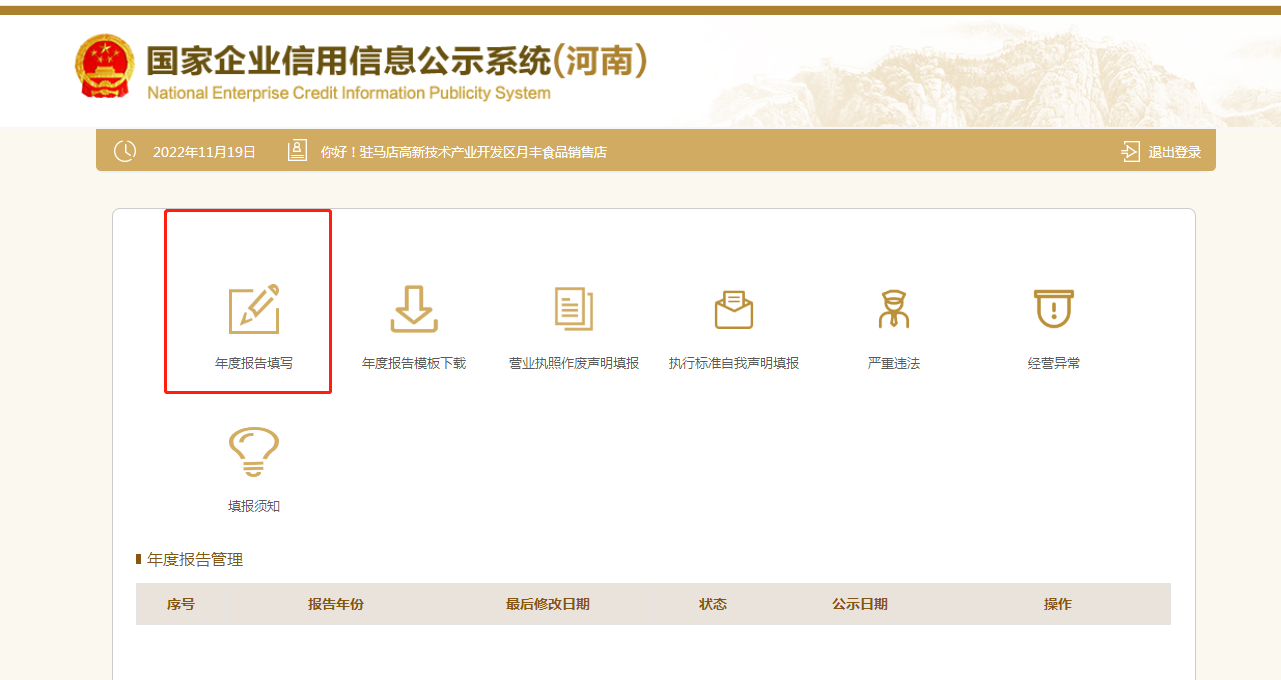Click the 执行标准自我声明填报 label

[734, 363]
